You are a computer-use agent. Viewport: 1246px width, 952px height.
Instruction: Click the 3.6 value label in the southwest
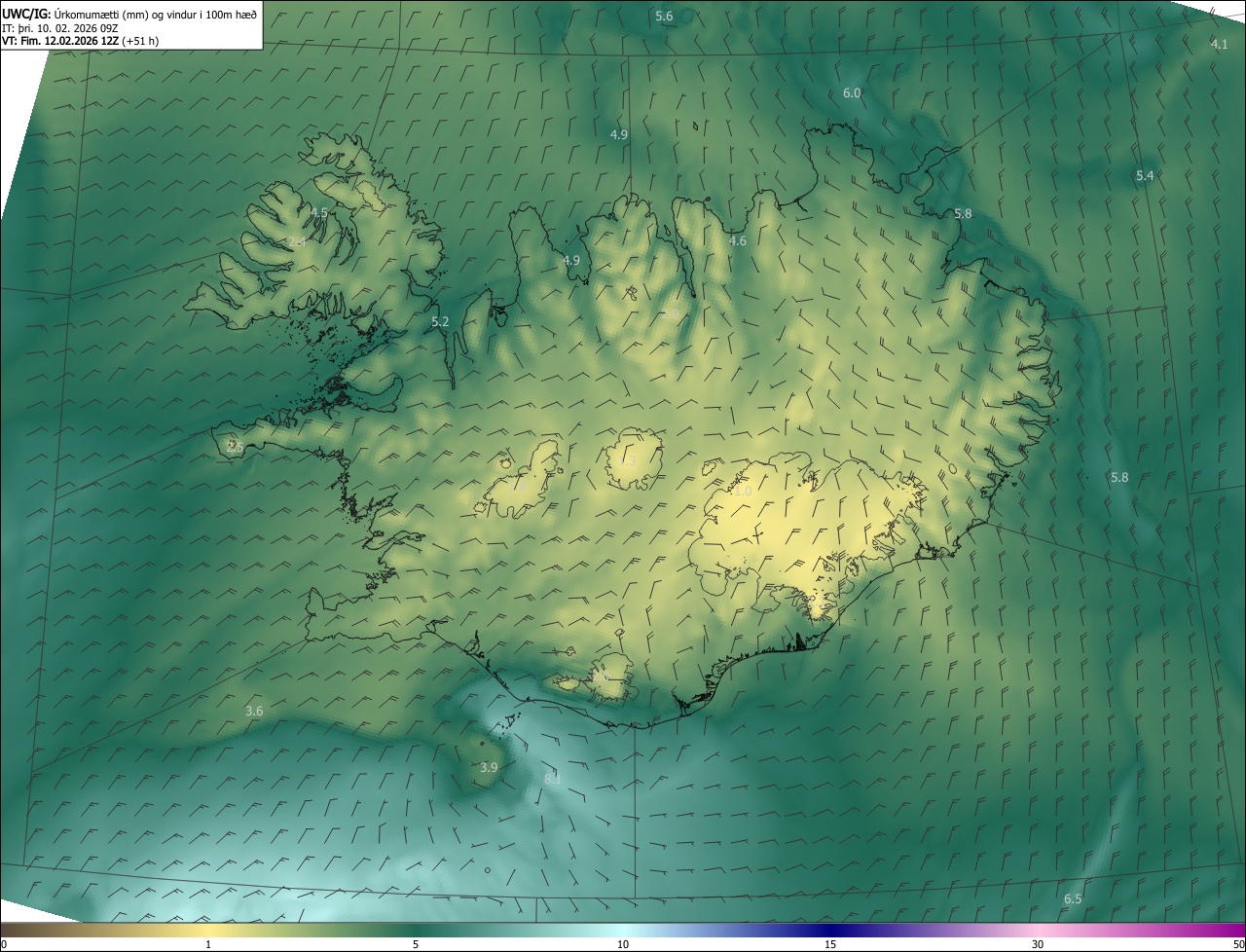click(x=254, y=712)
